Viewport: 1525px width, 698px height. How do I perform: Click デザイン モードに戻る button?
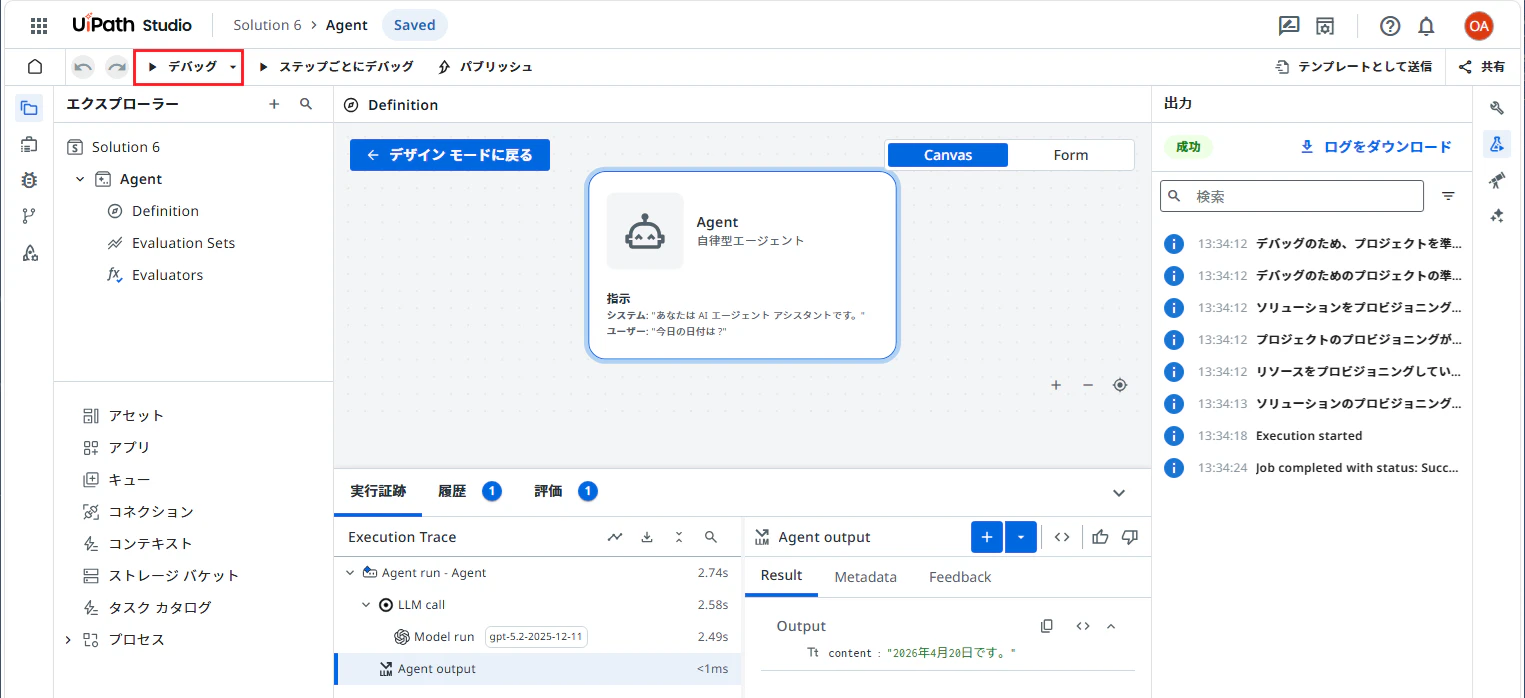[450, 155]
